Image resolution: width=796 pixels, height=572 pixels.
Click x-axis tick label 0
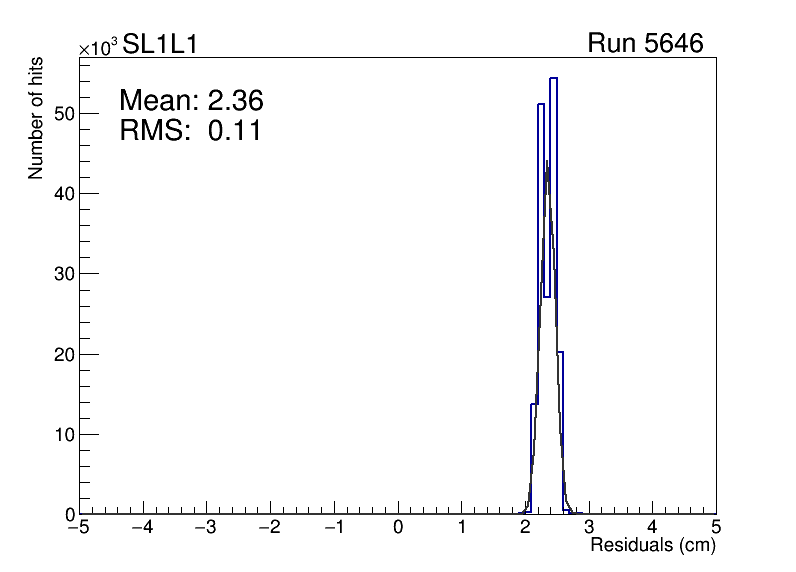(x=399, y=527)
